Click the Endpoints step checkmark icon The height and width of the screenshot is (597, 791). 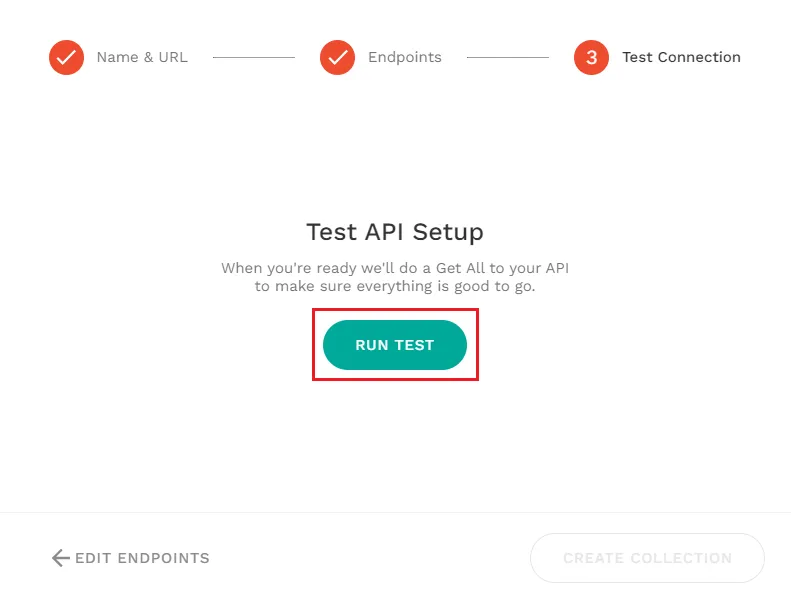click(x=337, y=58)
